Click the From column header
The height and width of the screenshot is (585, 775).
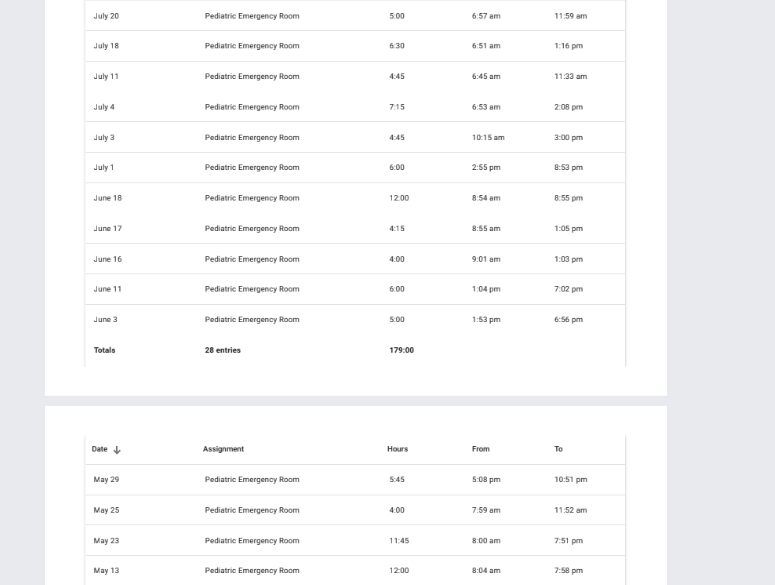click(480, 449)
